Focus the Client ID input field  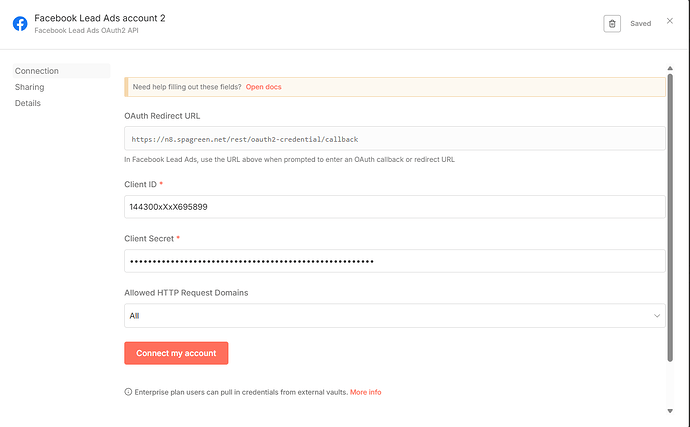click(394, 207)
